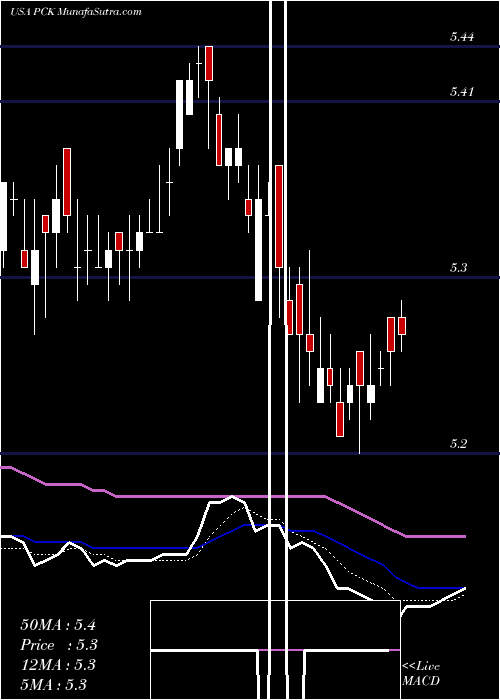This screenshot has width=500, height=700.
Task: Click the '5MA : 5.3' readout
Action: click(x=54, y=684)
